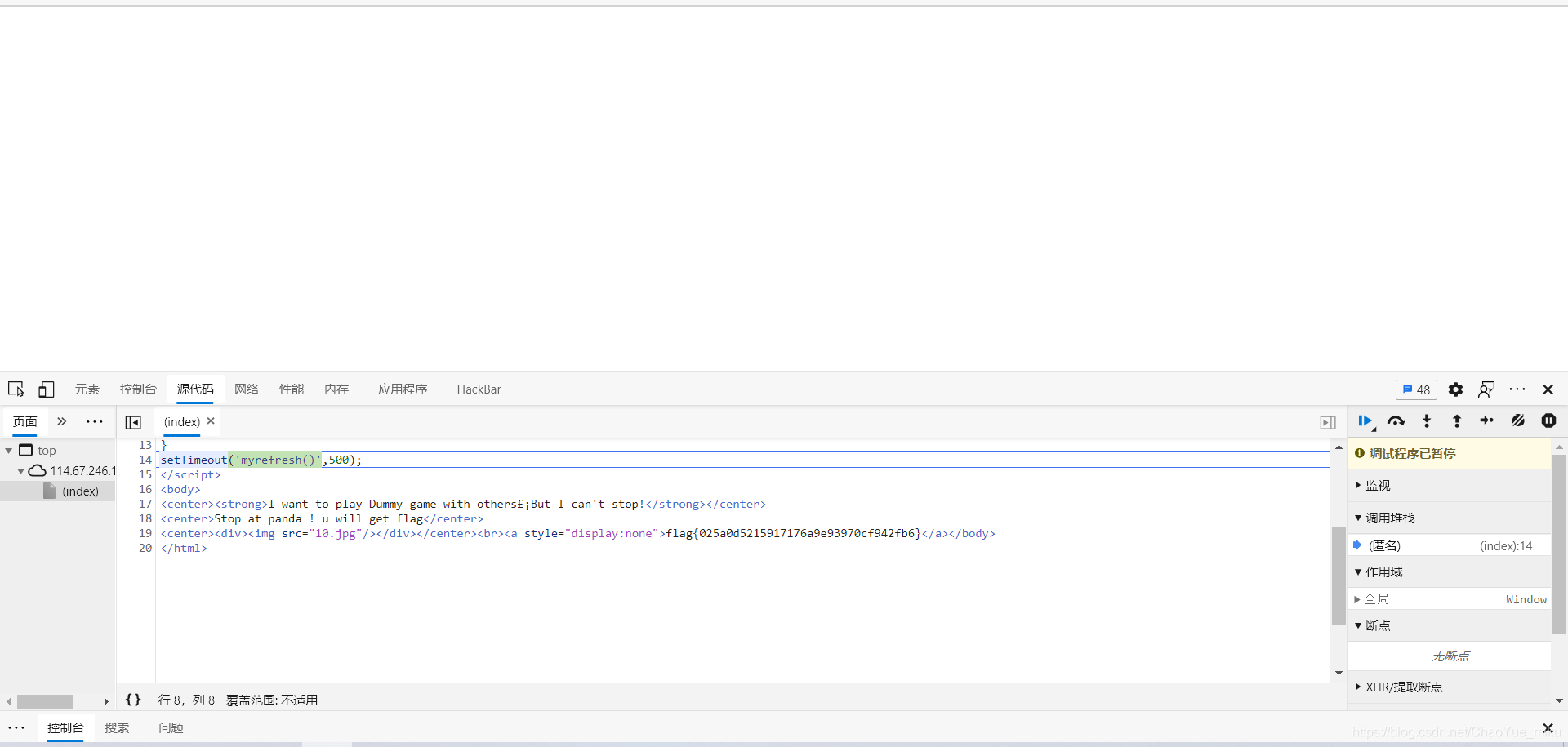Pretty-print source using braces icon

[x=133, y=700]
